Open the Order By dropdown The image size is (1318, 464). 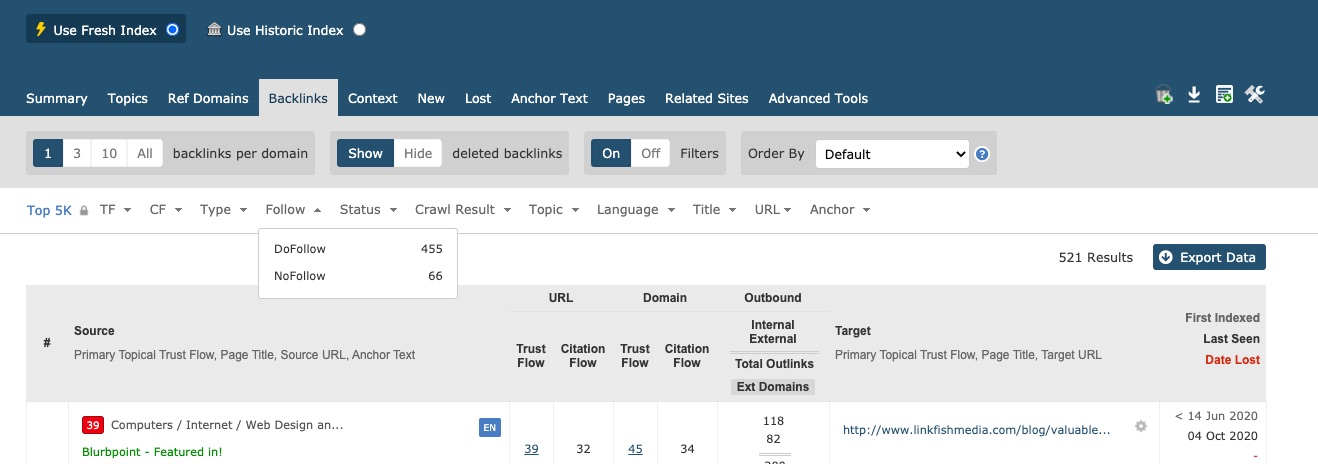pos(892,154)
